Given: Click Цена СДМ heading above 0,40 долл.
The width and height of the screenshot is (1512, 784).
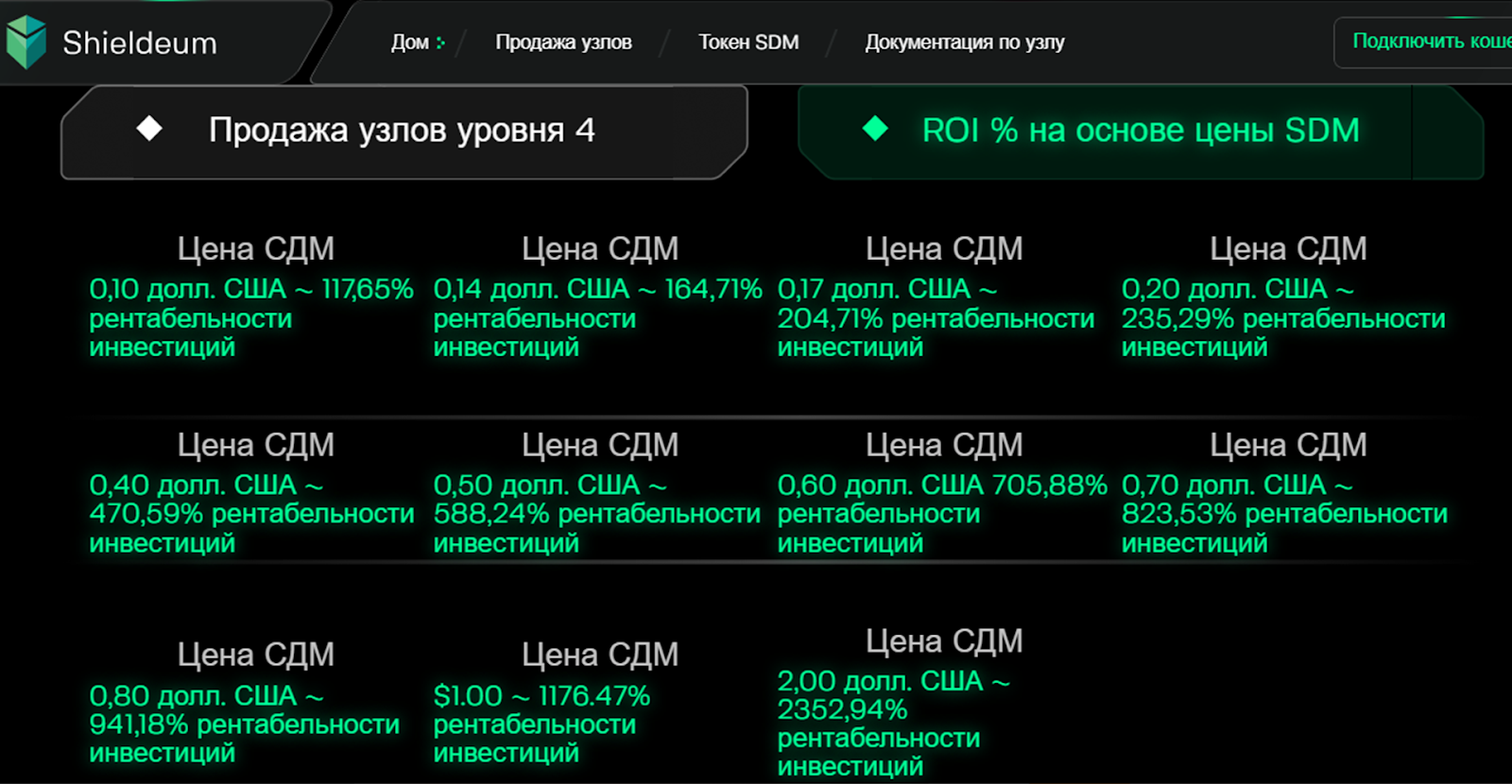Looking at the screenshot, I should pos(255,445).
